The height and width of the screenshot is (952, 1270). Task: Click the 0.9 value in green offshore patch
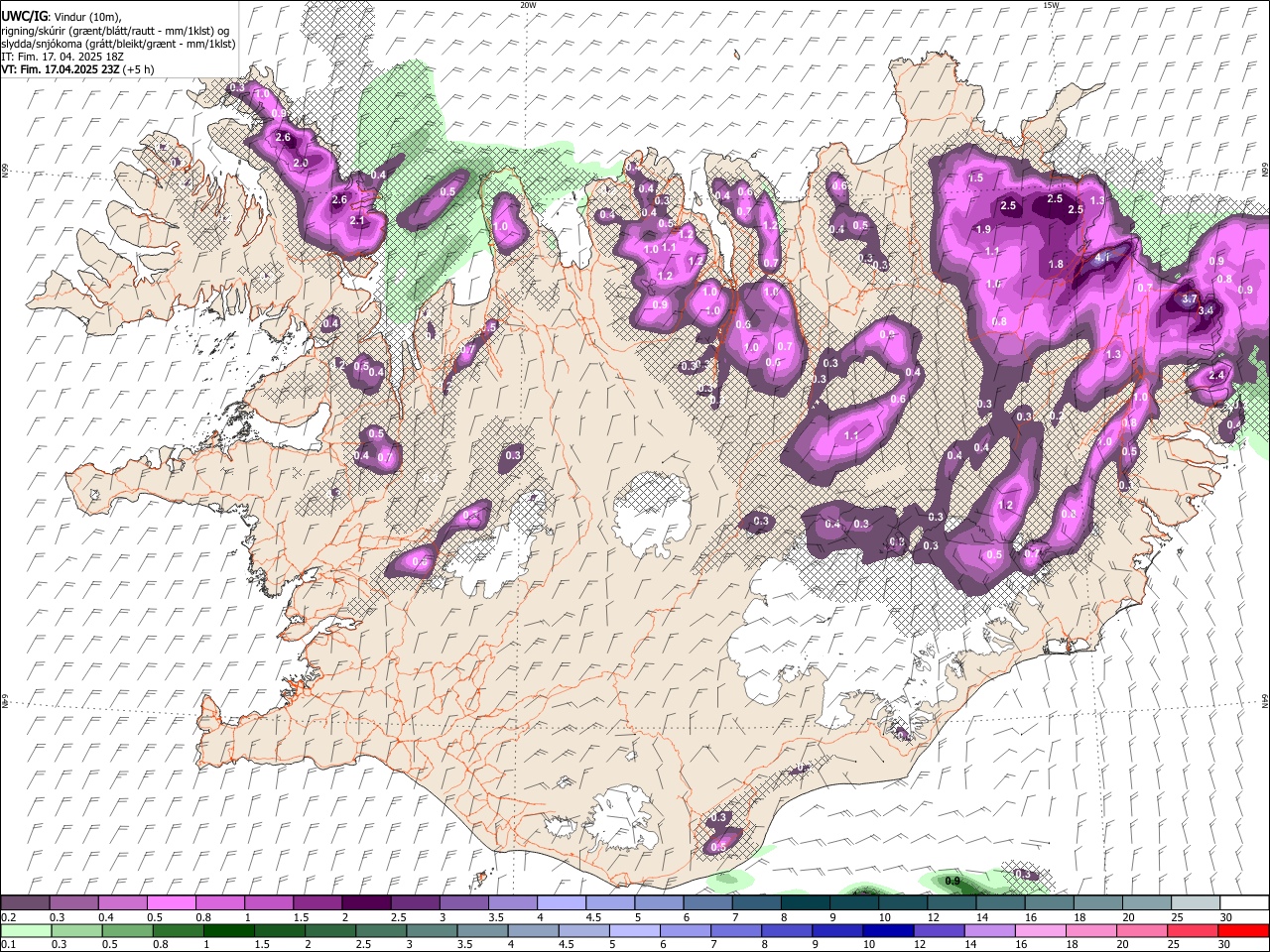(952, 881)
